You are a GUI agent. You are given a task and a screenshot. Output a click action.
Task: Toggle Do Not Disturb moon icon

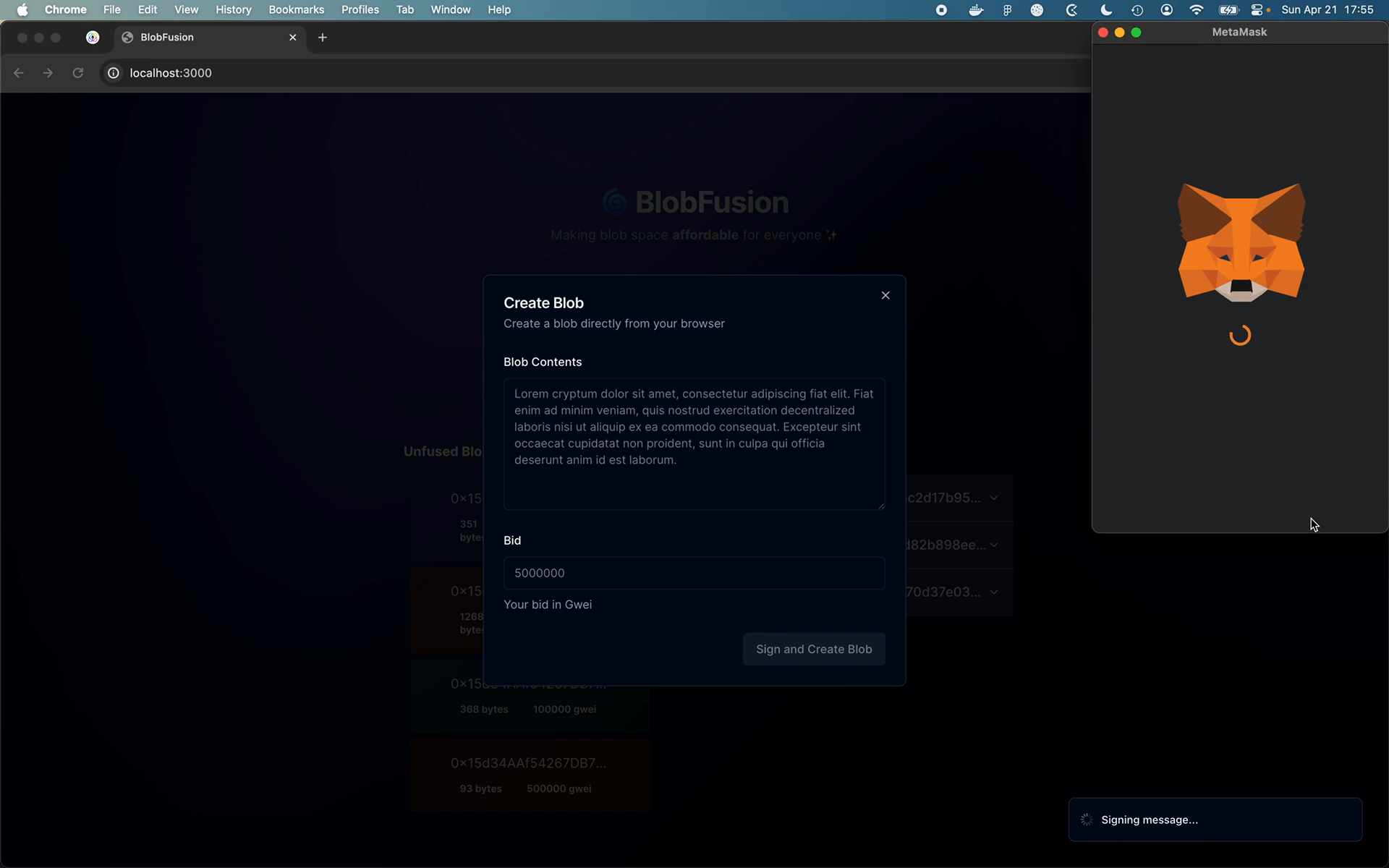[1106, 10]
